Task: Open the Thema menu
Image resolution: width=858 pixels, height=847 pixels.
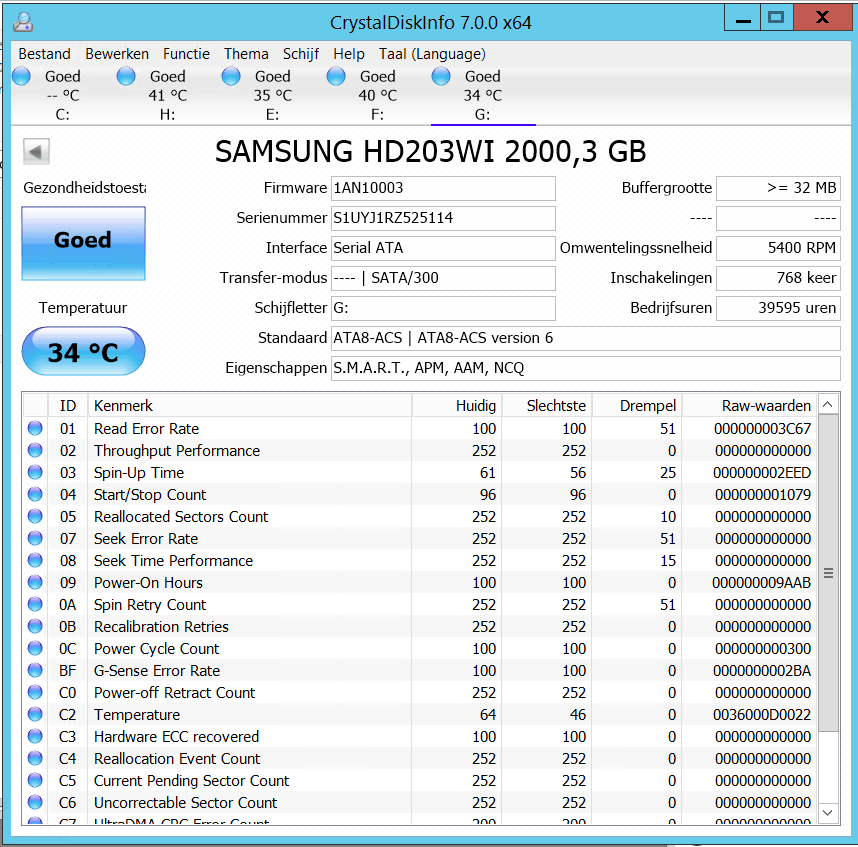Action: point(246,54)
